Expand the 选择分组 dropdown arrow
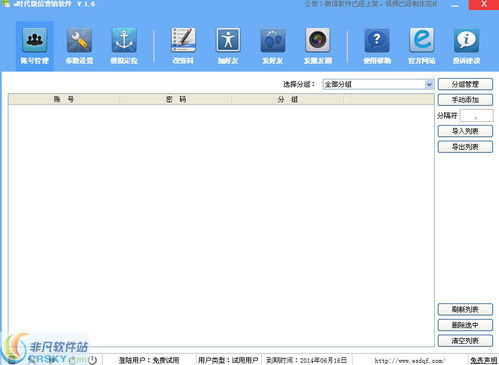The width and height of the screenshot is (499, 365). [429, 84]
